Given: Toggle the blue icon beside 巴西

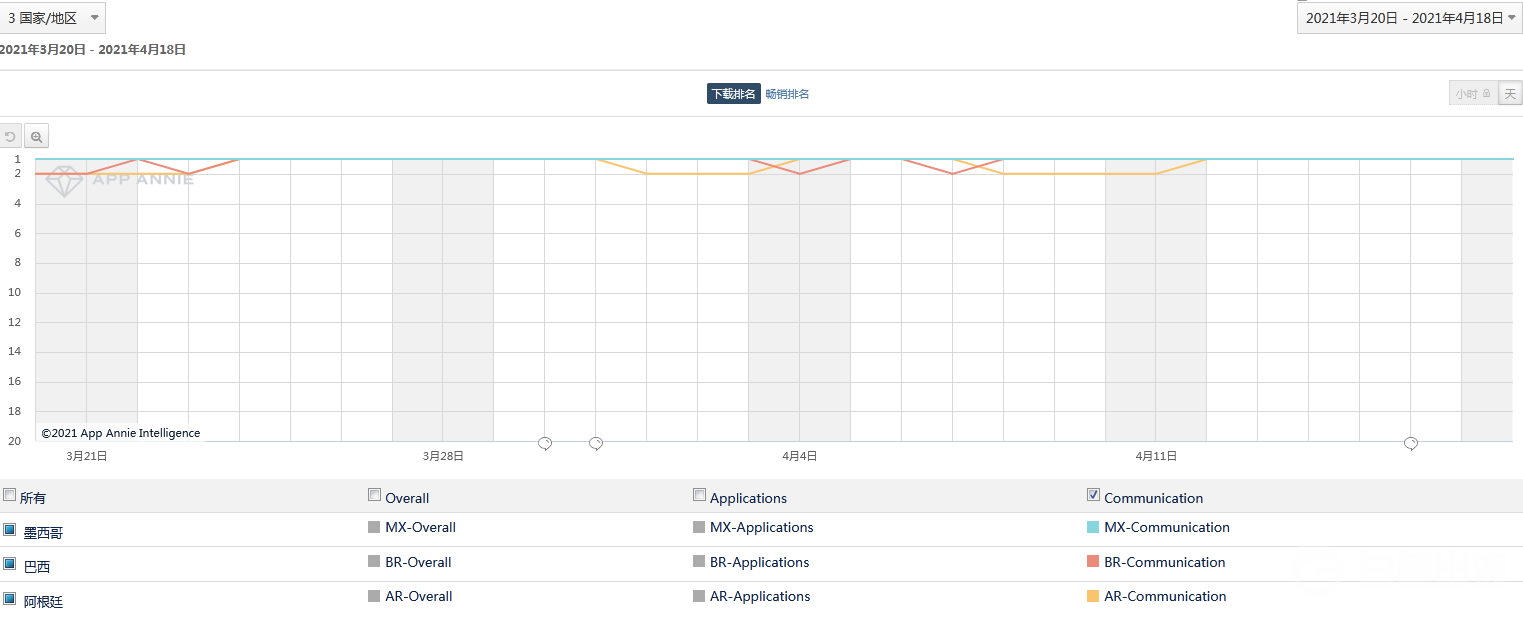Looking at the screenshot, I should point(10,564).
